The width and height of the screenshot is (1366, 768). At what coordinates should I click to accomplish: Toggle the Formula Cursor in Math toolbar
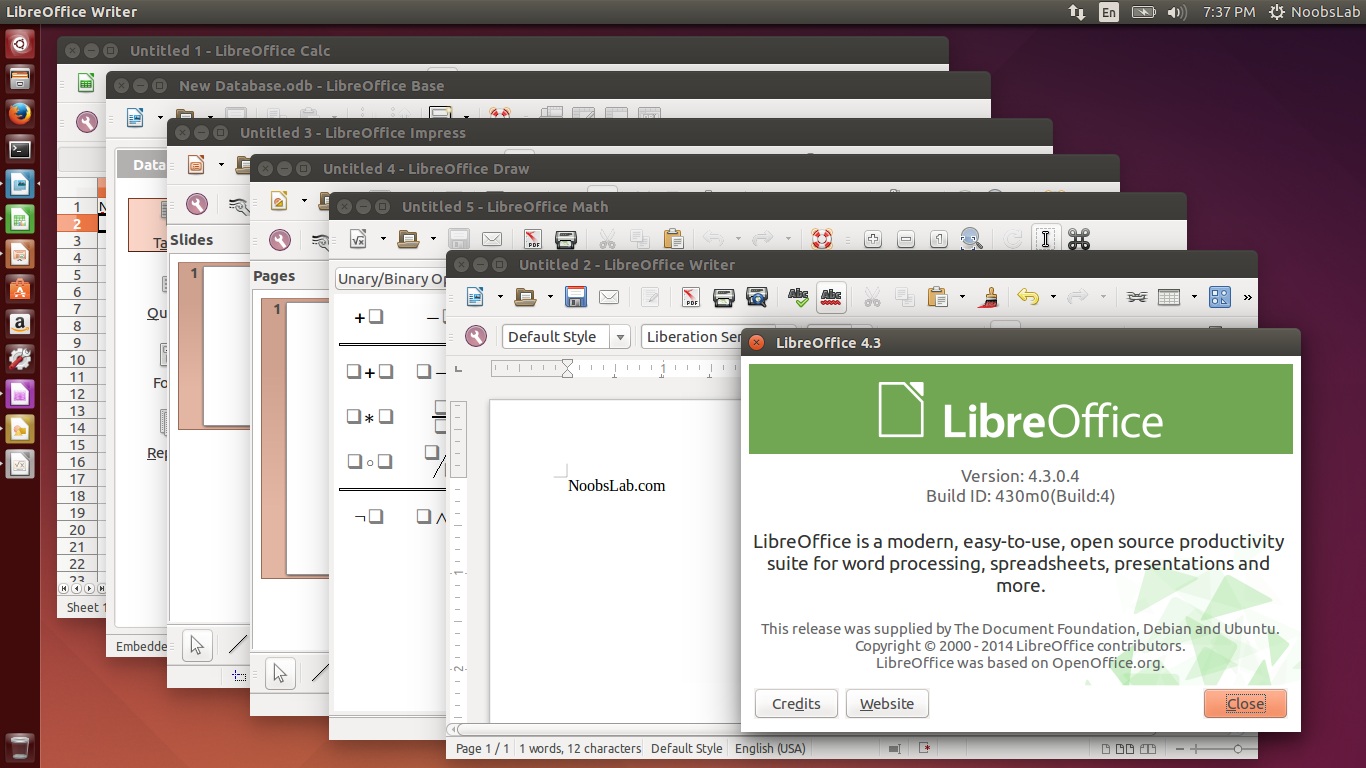1046,239
